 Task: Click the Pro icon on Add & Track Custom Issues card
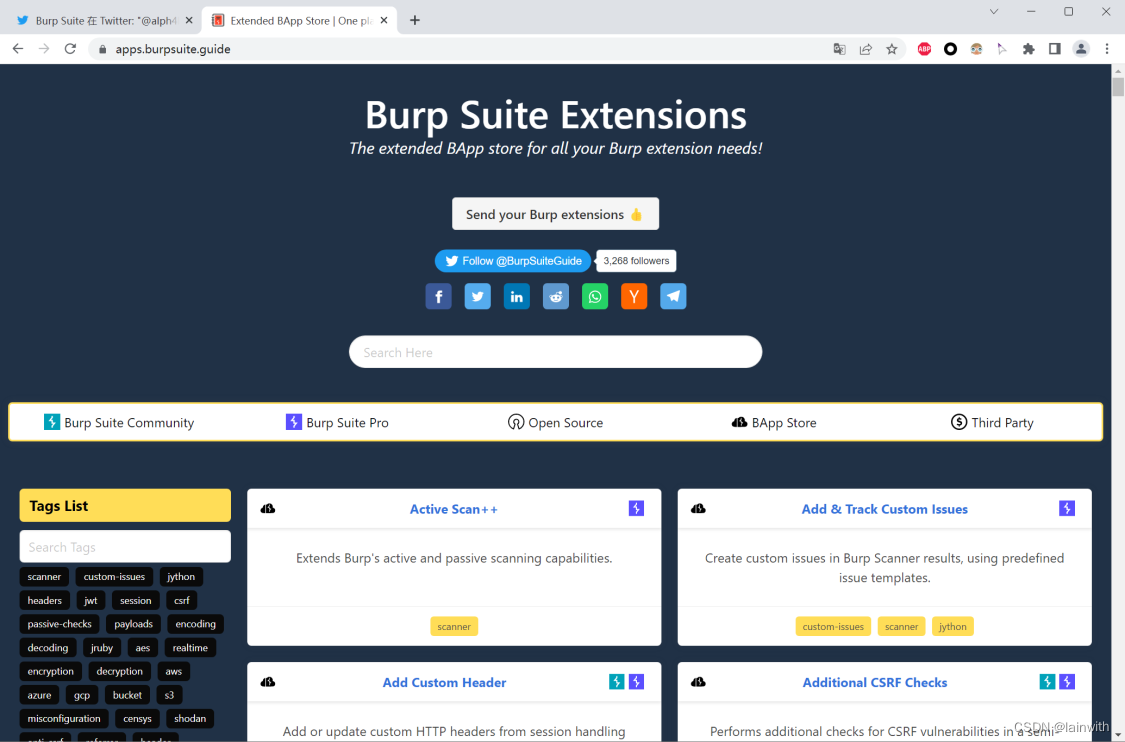pos(1067,509)
